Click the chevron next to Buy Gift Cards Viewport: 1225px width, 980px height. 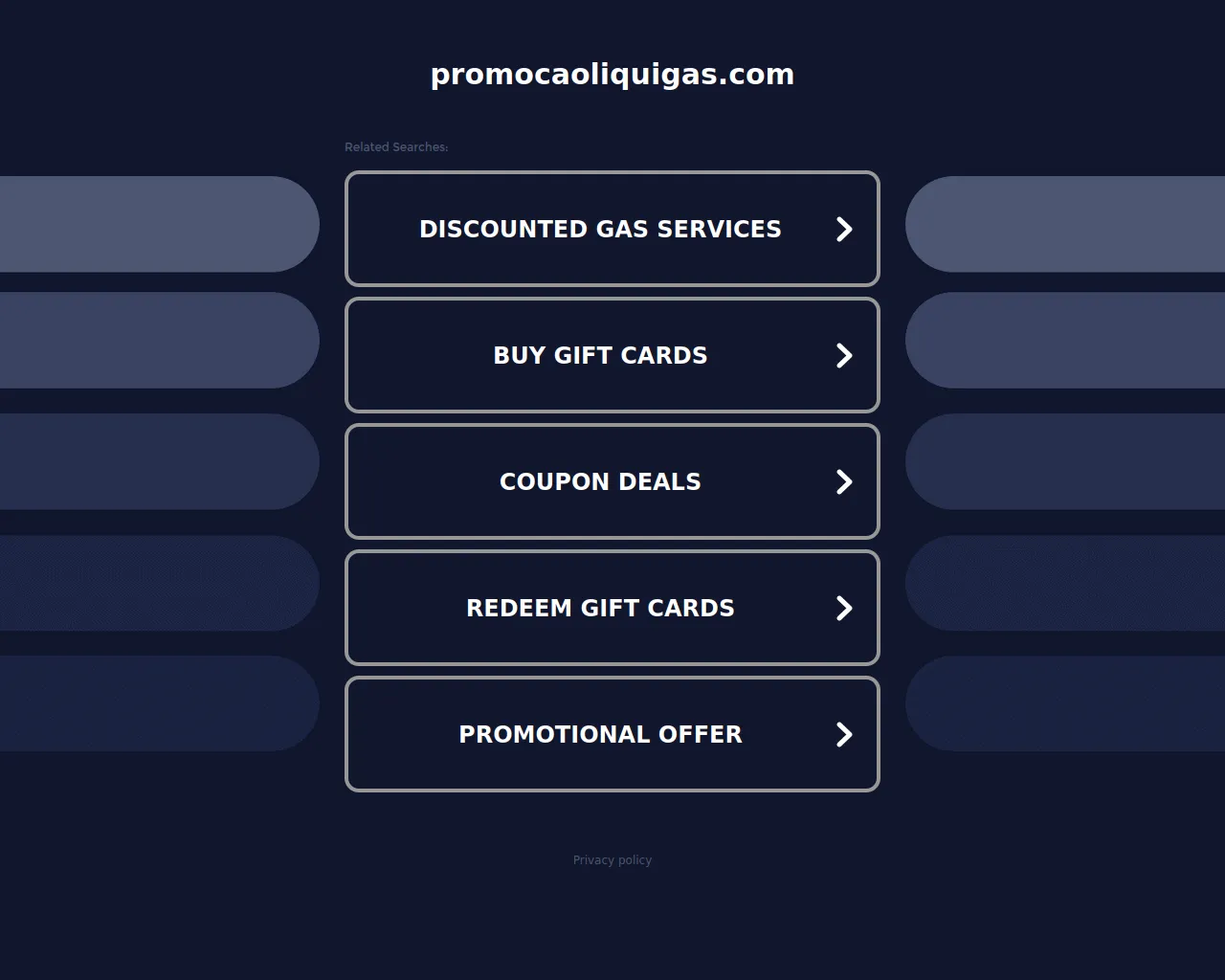pyautogui.click(x=843, y=356)
